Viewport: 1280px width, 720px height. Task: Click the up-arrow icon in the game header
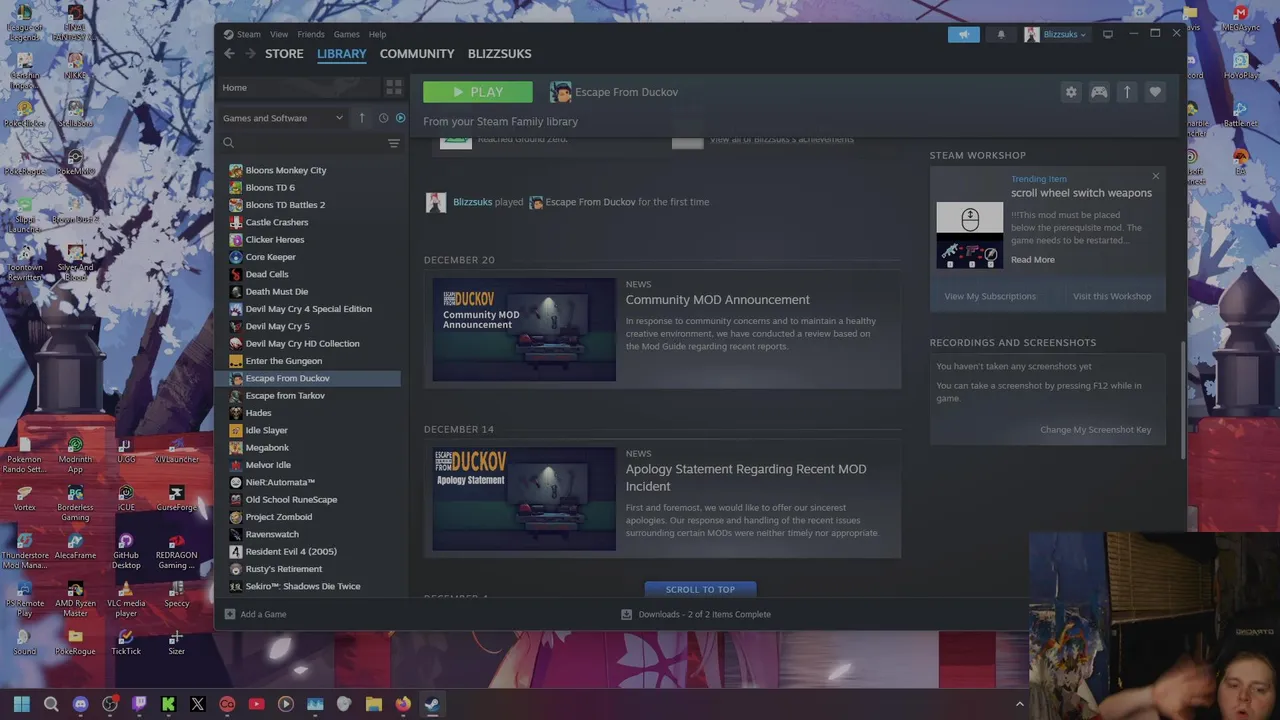(x=1127, y=92)
